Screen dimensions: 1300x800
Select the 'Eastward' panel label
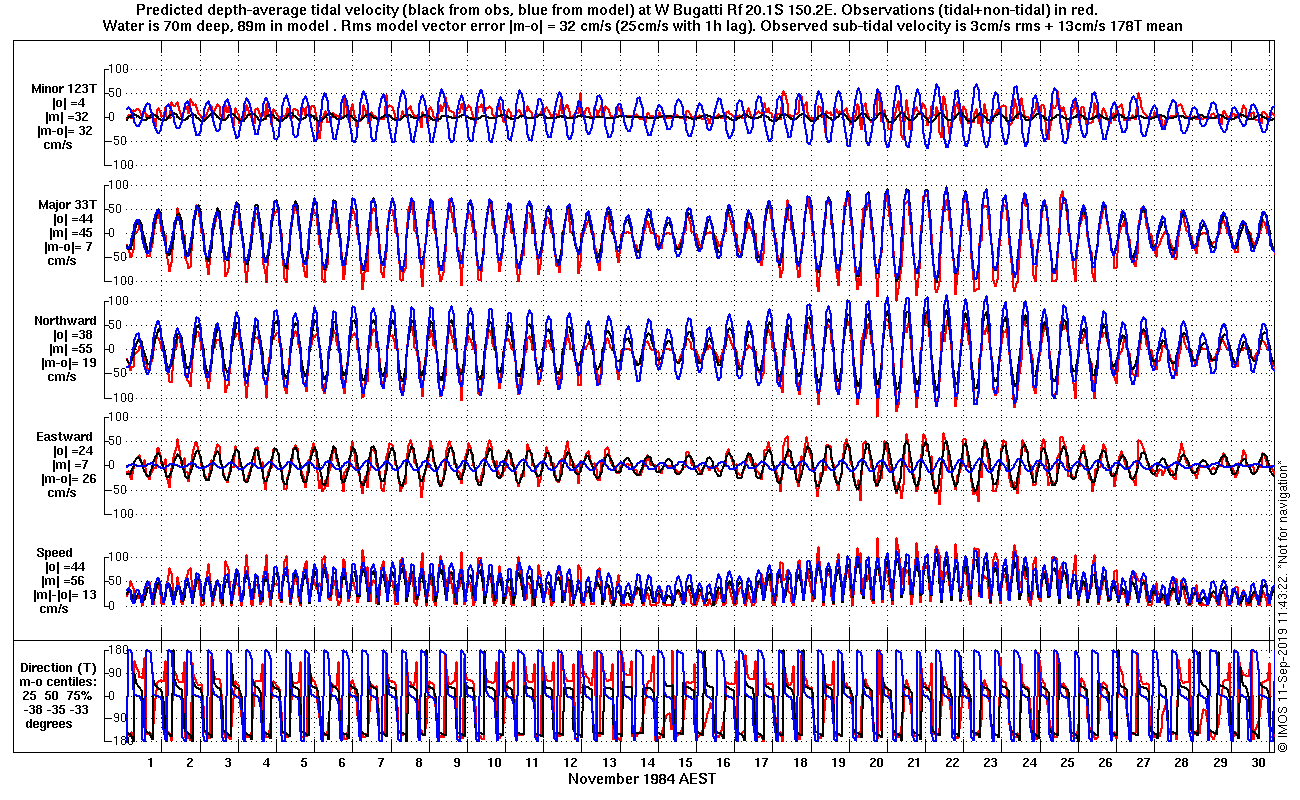pos(64,436)
